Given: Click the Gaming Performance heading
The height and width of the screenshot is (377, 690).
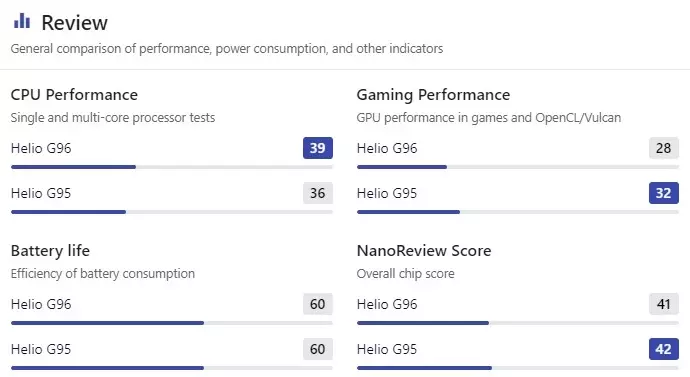Looking at the screenshot, I should click(433, 95).
